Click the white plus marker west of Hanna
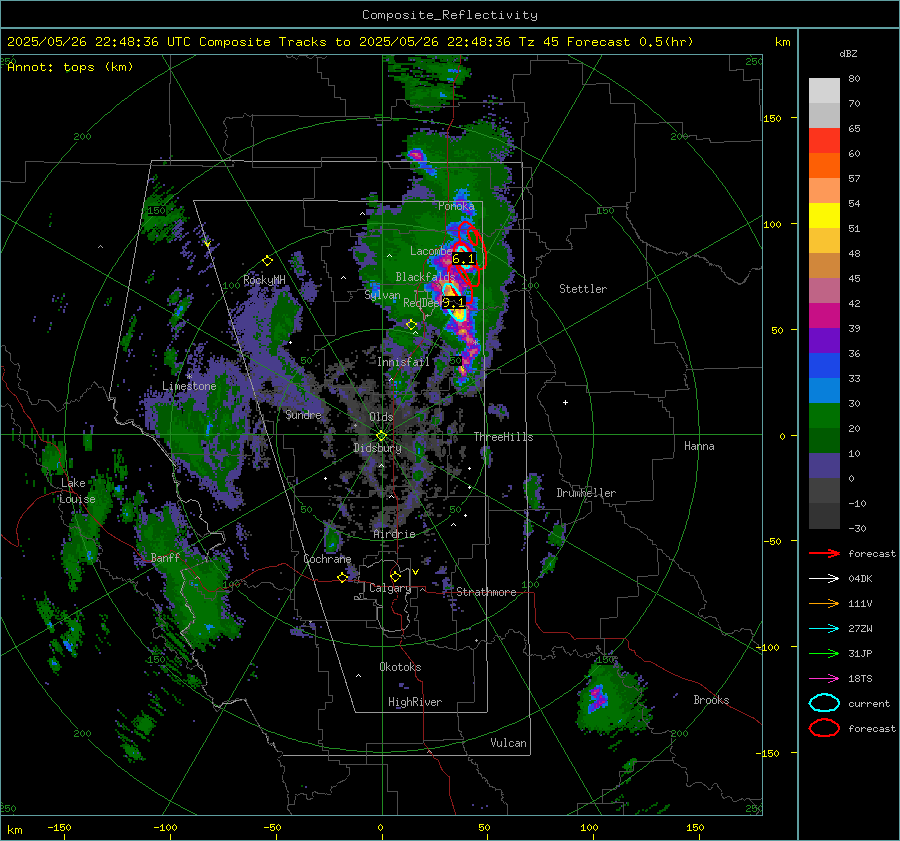Image resolution: width=900 pixels, height=841 pixels. [x=565, y=402]
